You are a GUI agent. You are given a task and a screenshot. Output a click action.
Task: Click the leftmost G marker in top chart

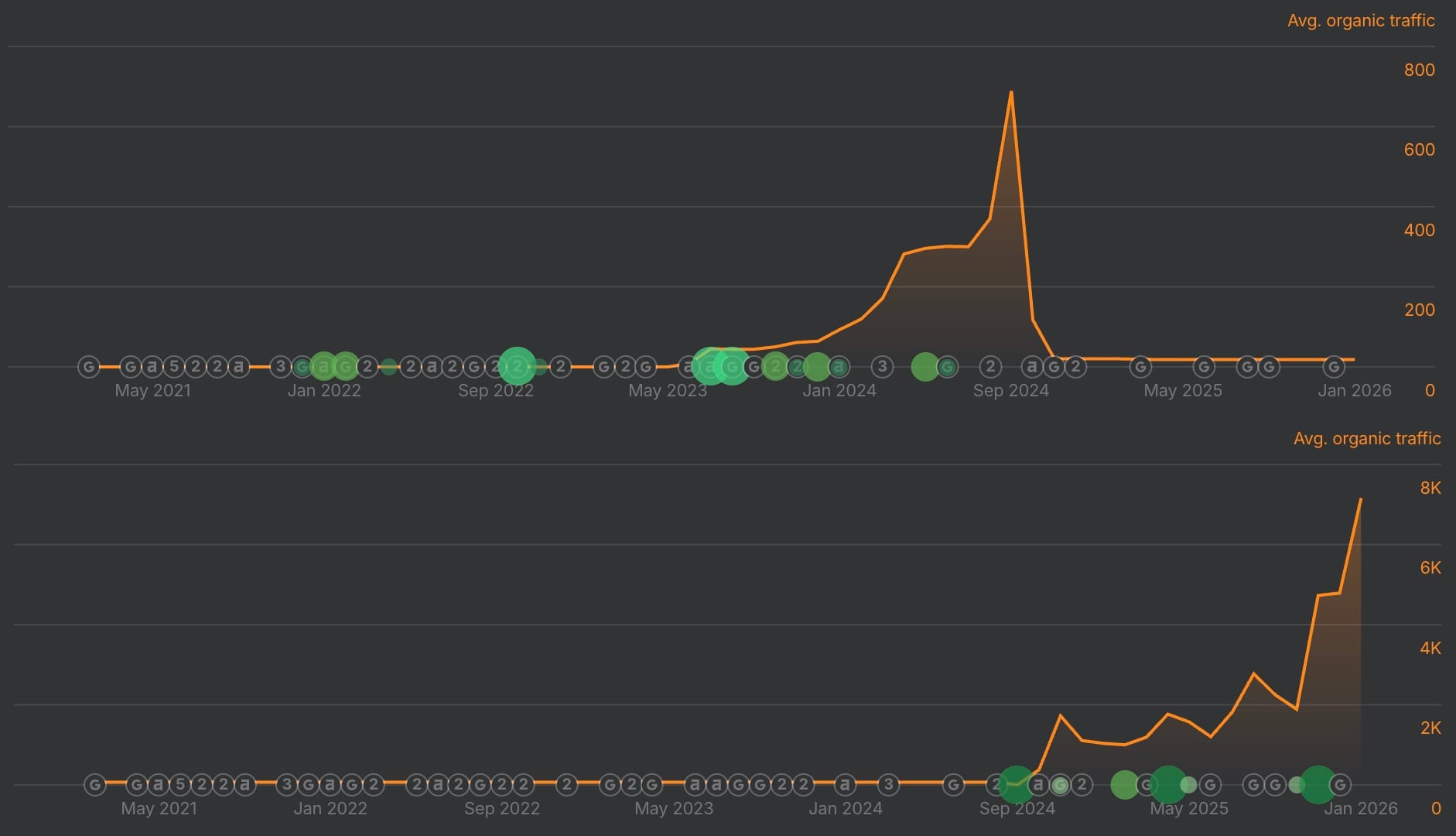89,366
